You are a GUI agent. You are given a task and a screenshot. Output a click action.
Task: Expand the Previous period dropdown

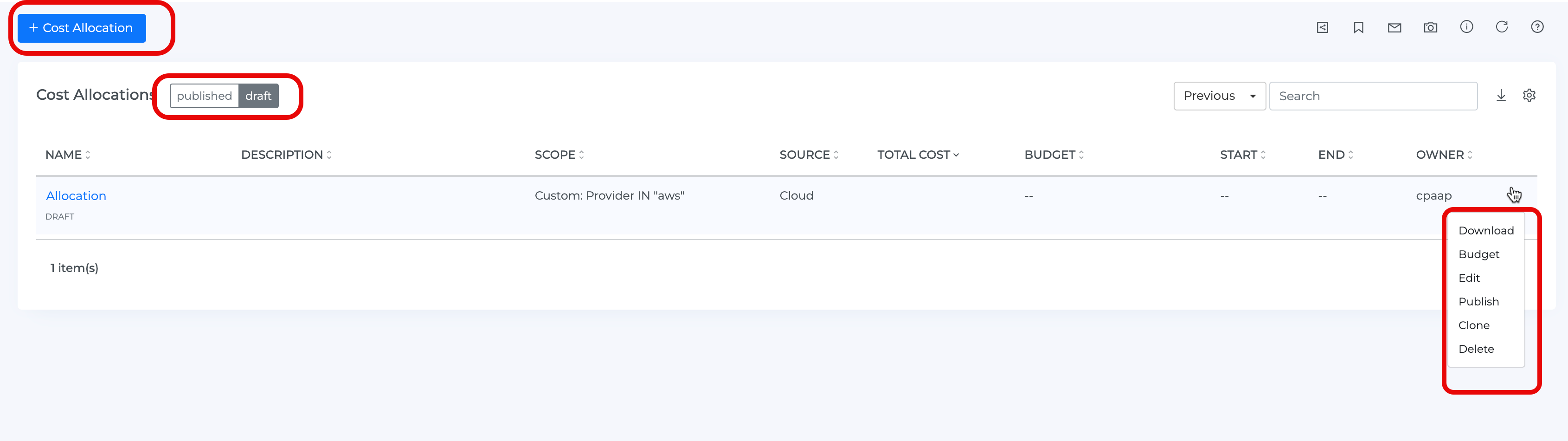1219,96
